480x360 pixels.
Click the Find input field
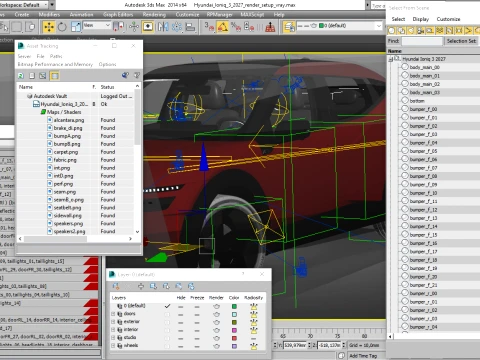[422, 41]
